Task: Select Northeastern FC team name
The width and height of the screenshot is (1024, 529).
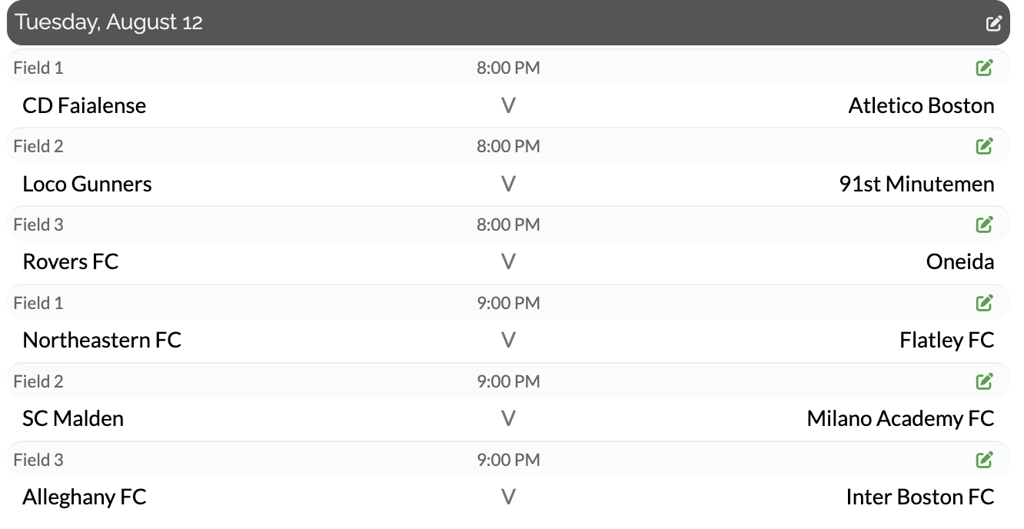Action: pyautogui.click(x=102, y=340)
